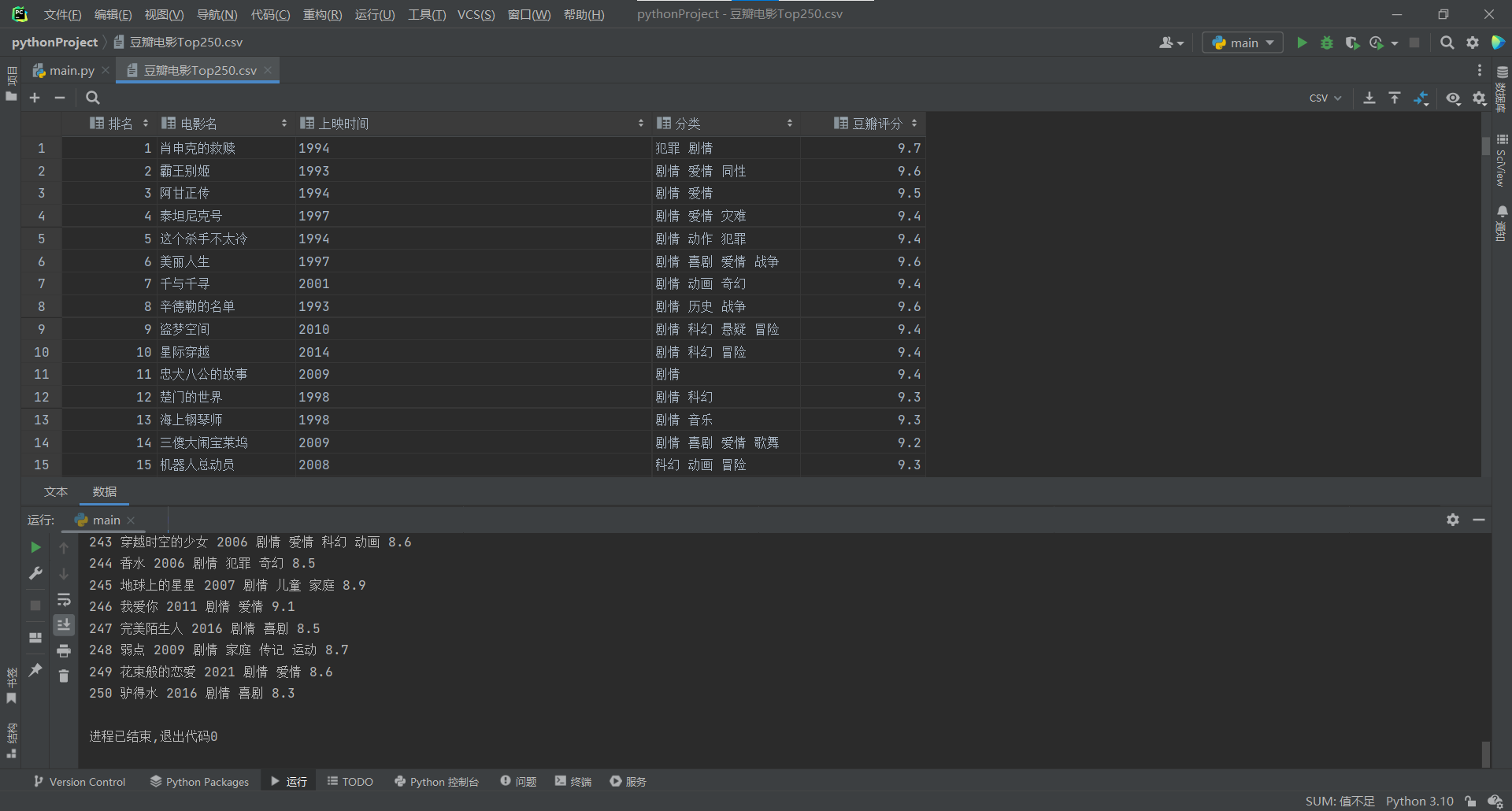Open the 文件(F) menu

pyautogui.click(x=62, y=14)
